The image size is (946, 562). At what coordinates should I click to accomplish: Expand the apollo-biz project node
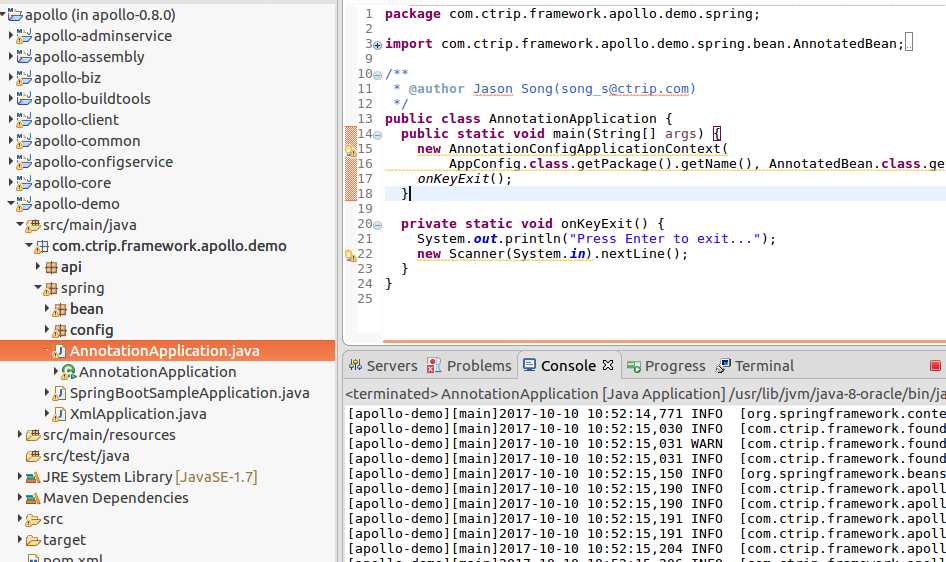11,78
